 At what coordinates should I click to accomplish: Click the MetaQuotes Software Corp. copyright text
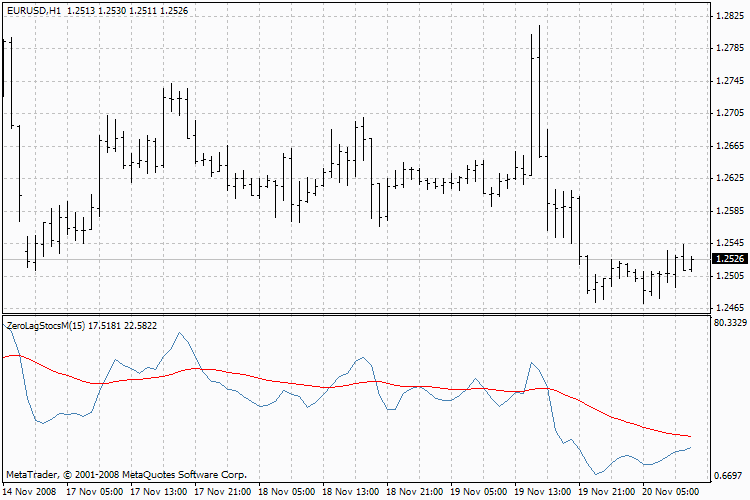125,474
